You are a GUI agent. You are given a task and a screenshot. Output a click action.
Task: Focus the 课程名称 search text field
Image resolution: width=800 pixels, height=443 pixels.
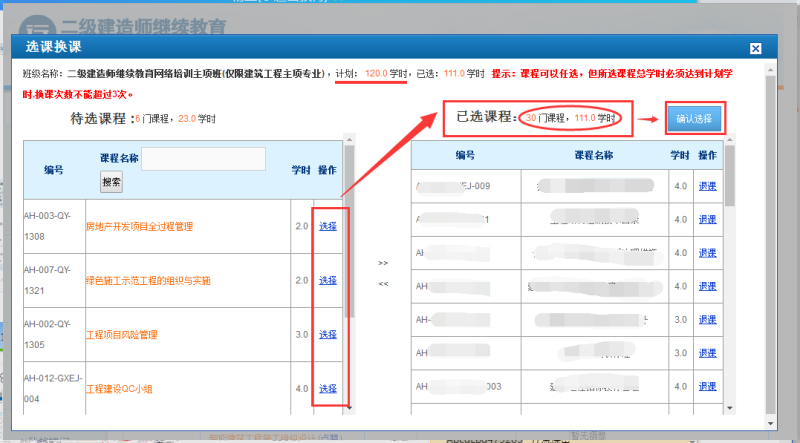(x=203, y=159)
